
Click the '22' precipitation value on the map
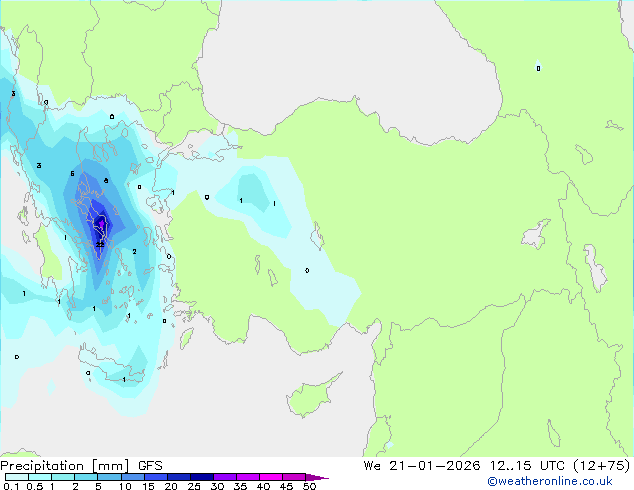click(x=100, y=245)
